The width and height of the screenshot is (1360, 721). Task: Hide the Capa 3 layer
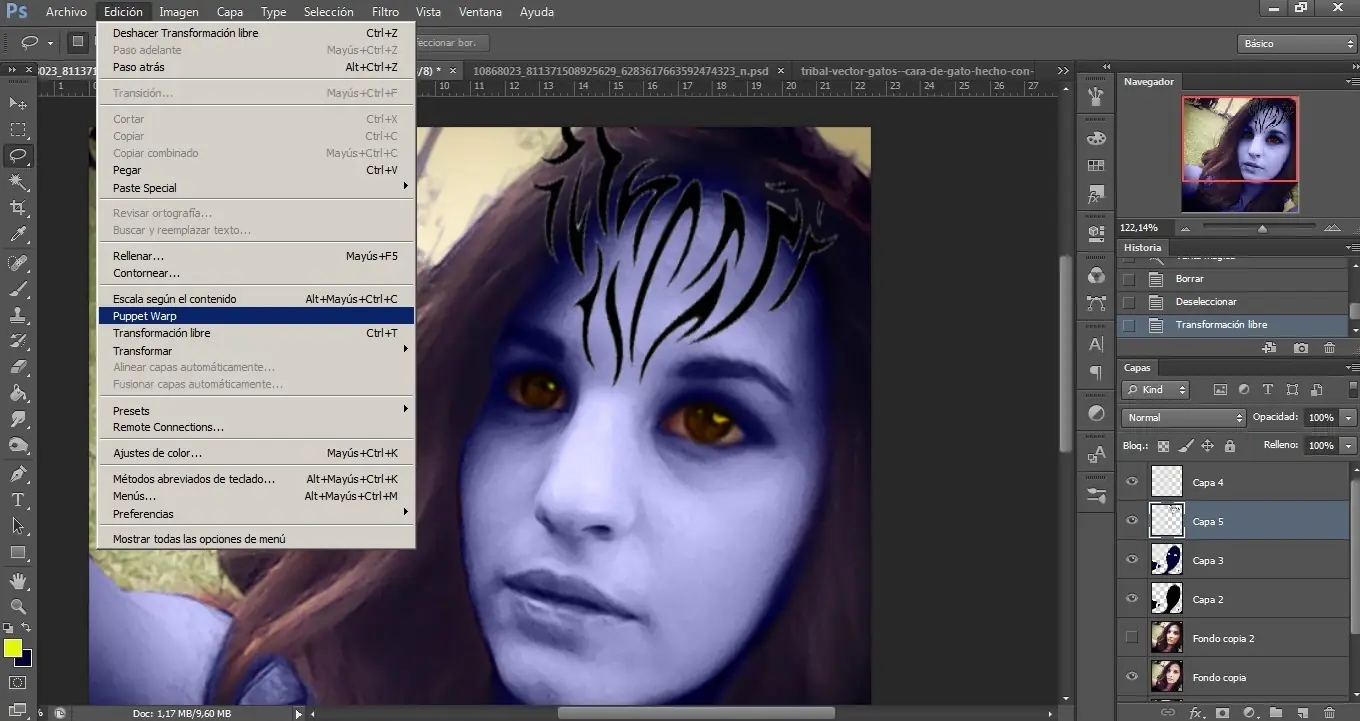click(1132, 560)
